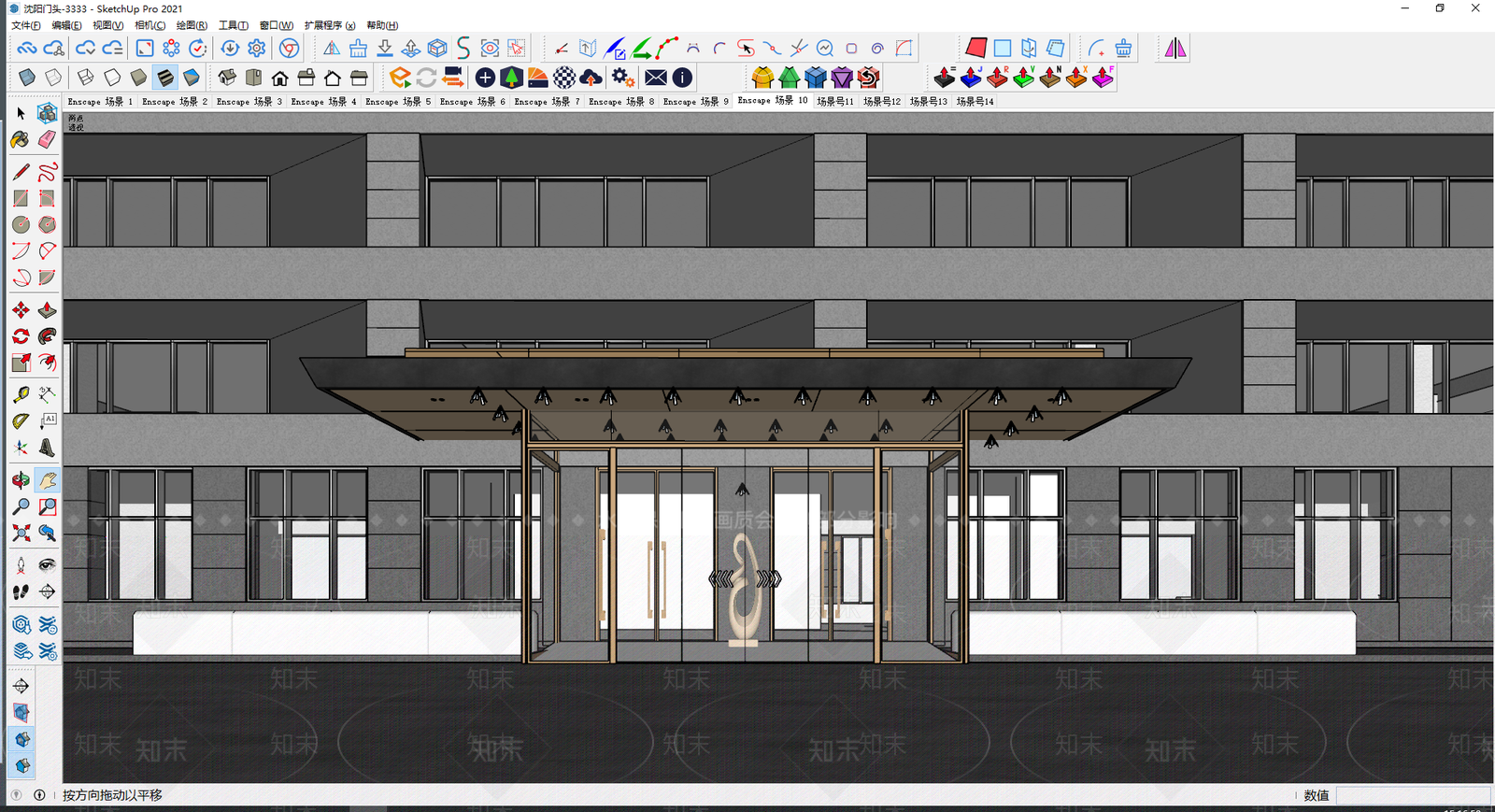Viewport: 1495px width, 812px height.
Task: Open the 相机(C) menu
Action: (149, 25)
